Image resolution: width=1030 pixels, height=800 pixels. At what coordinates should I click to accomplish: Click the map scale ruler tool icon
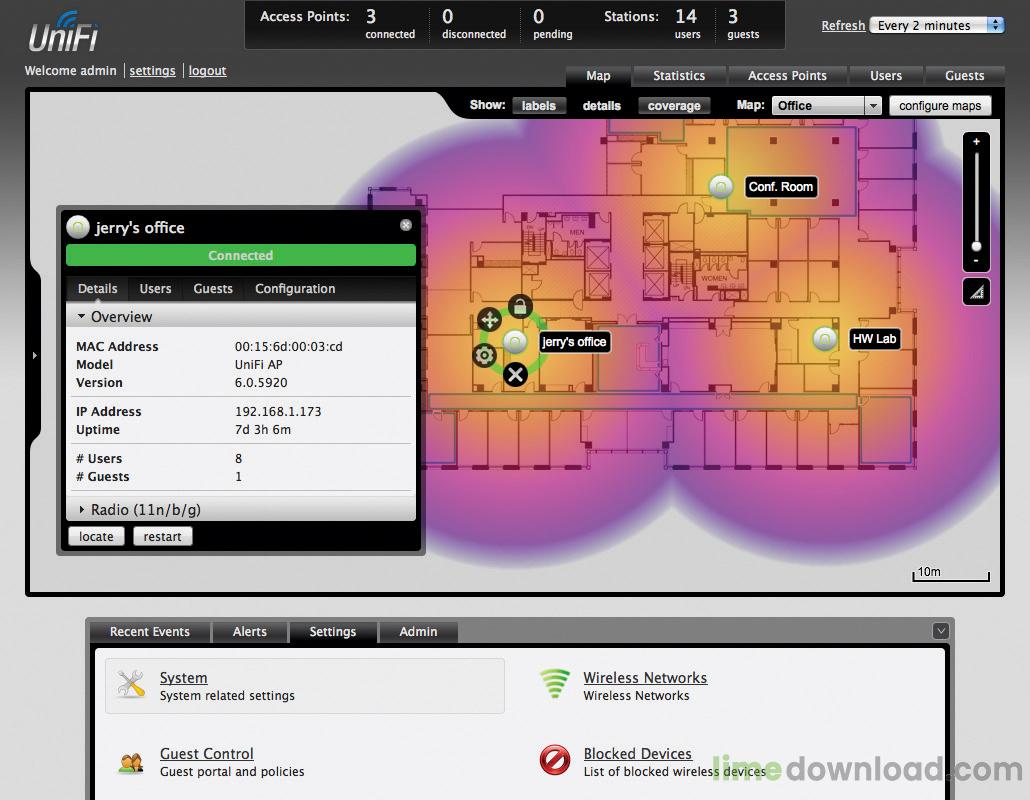point(976,291)
